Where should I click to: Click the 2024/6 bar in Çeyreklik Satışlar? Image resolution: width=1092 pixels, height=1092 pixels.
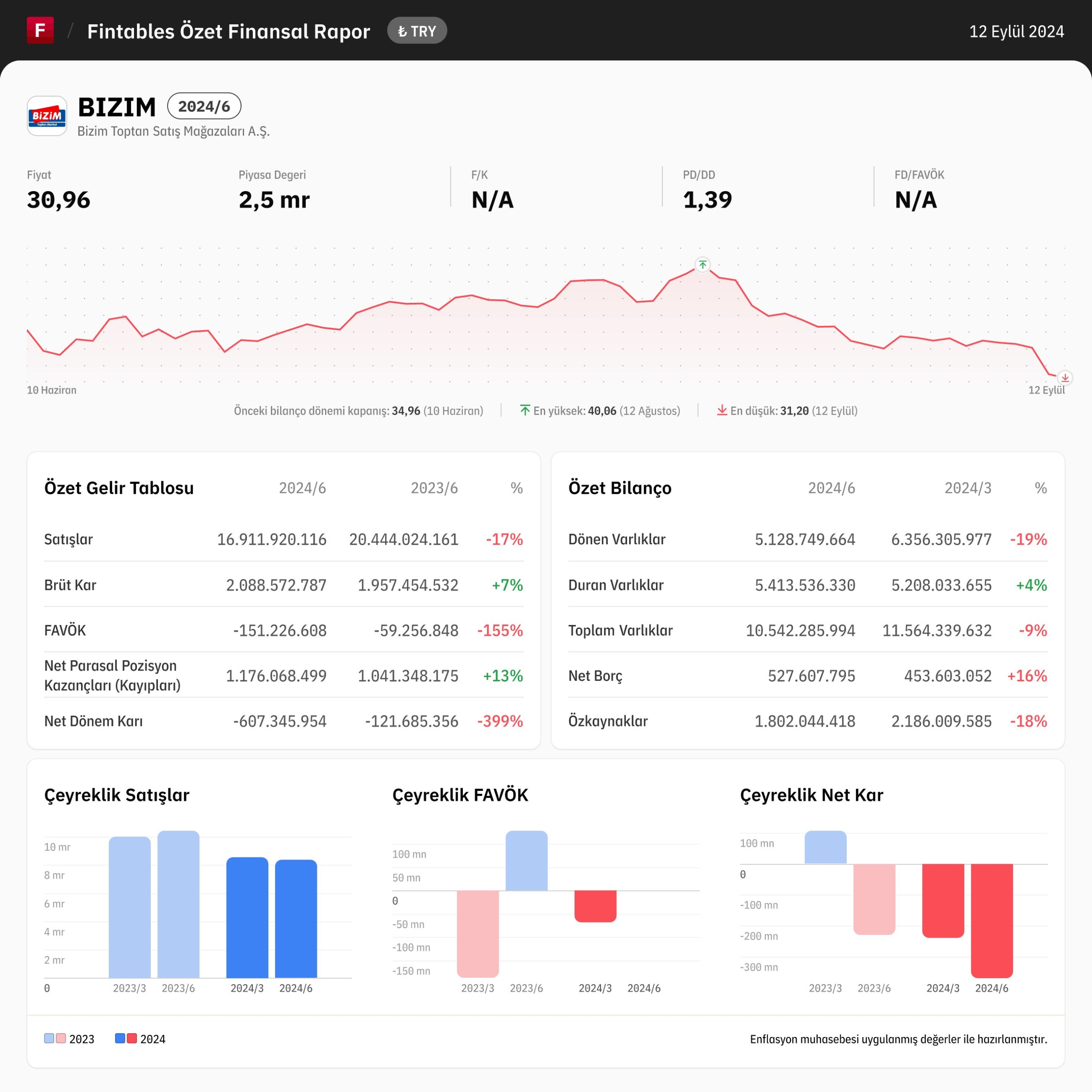296,918
